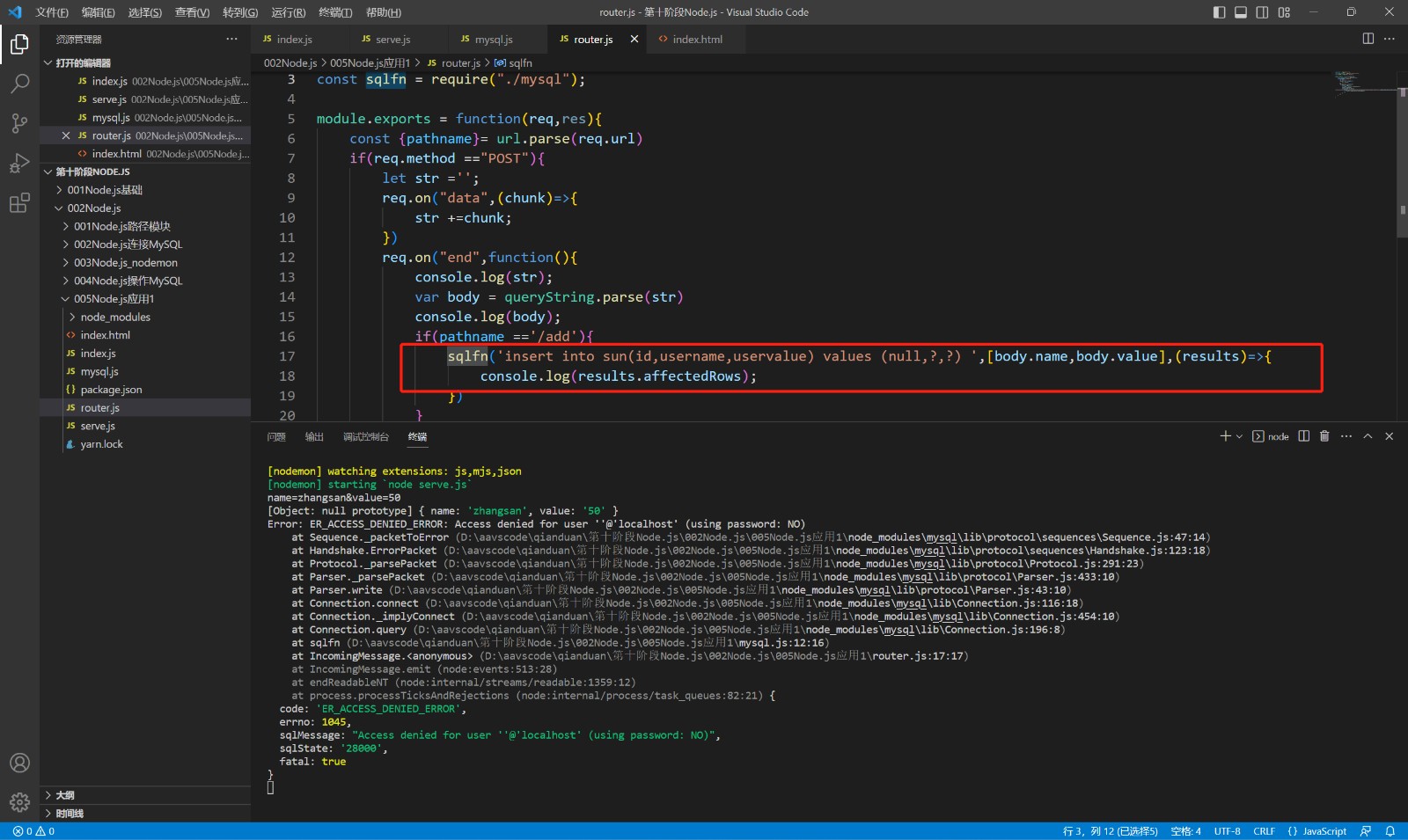
Task: Expand the 001Node.js基础 folder
Action: [145, 190]
